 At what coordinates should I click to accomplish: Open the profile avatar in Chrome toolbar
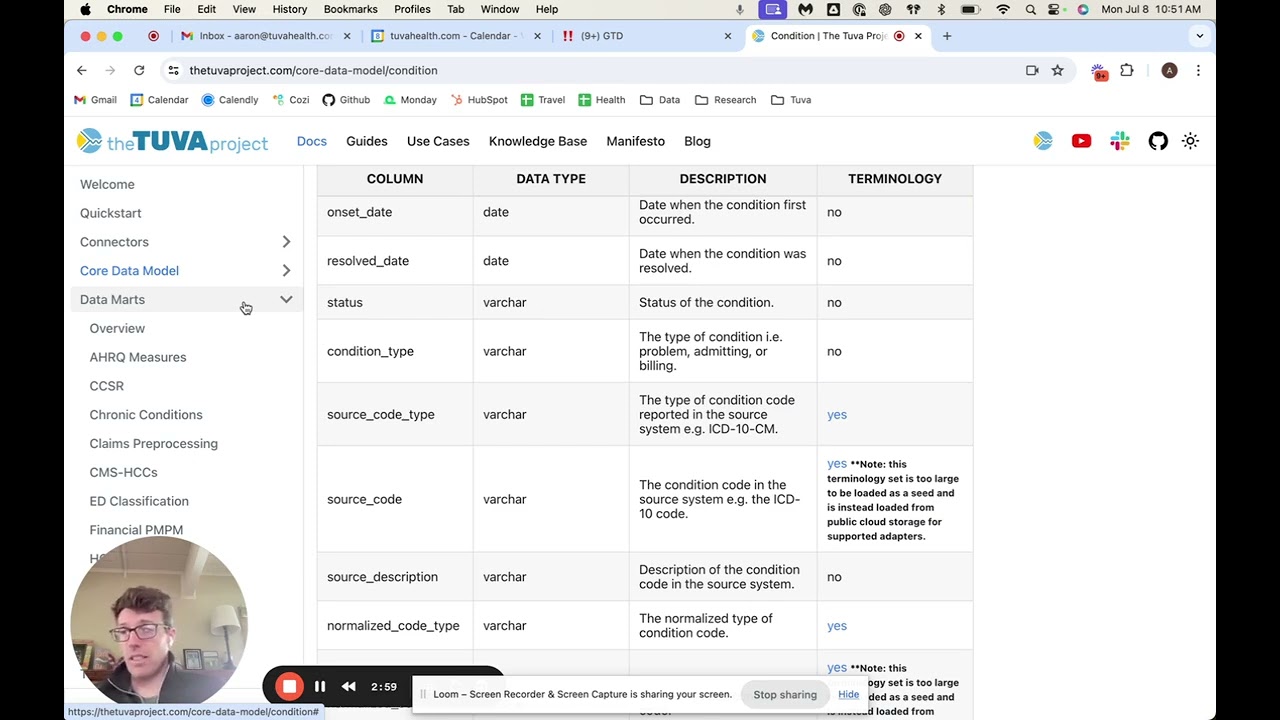point(1169,70)
